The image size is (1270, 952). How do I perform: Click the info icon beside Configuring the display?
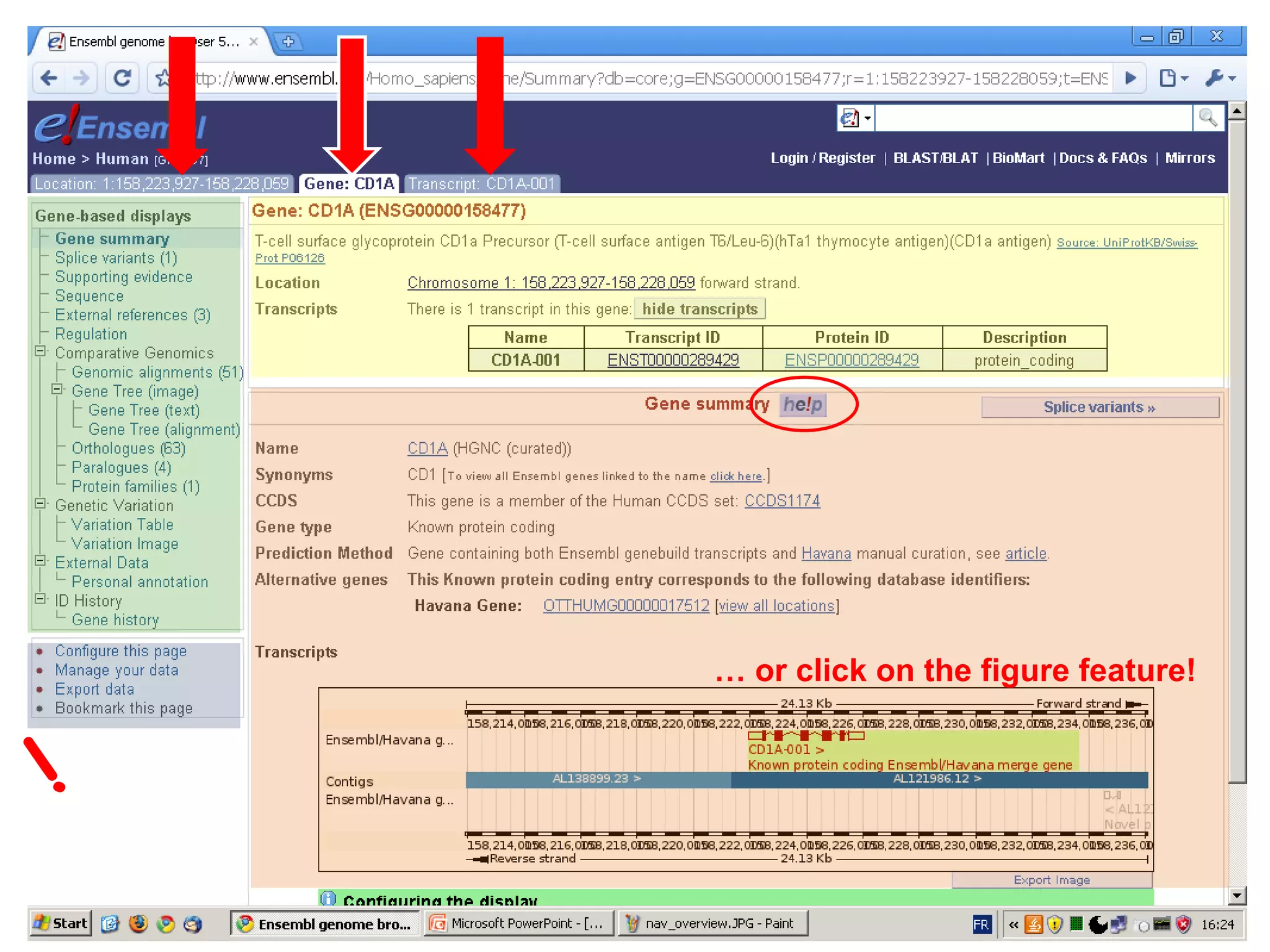(328, 898)
